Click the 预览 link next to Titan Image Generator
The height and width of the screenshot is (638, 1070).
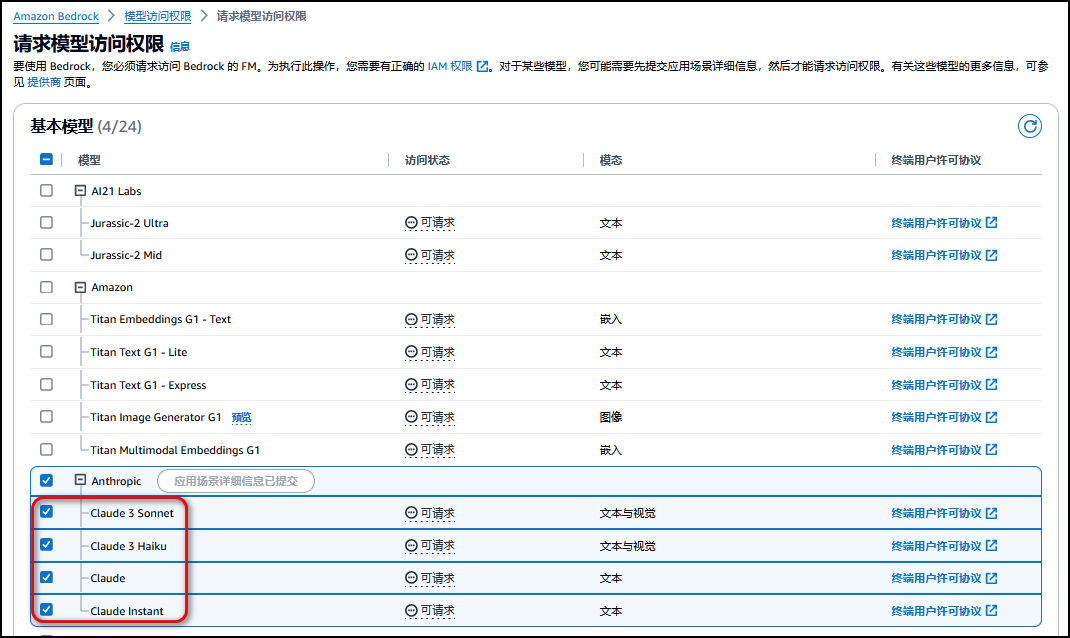pyautogui.click(x=242, y=418)
